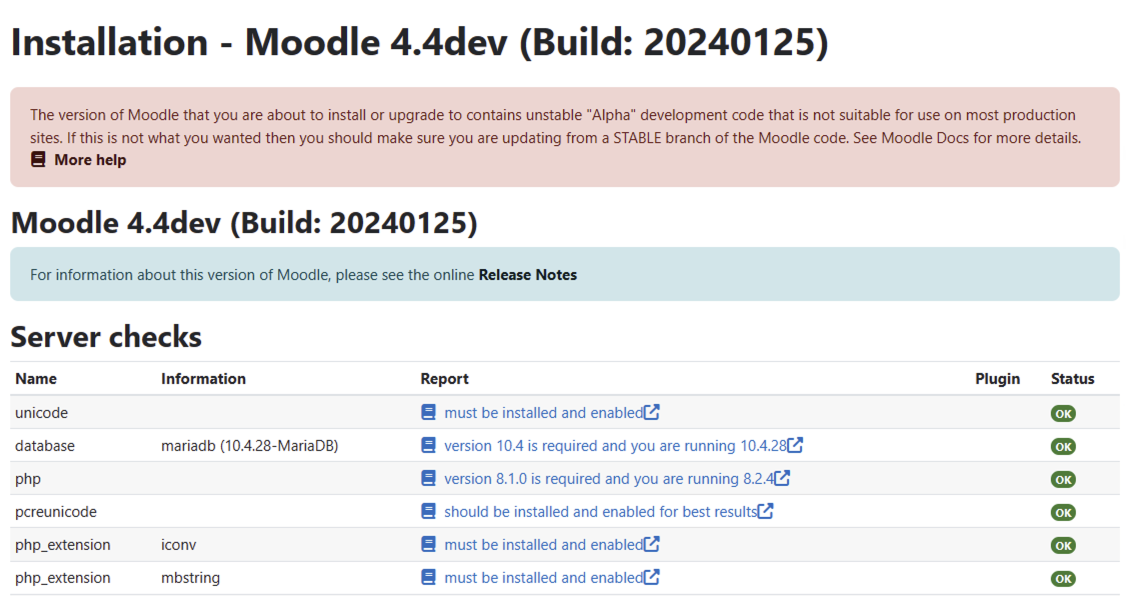The image size is (1138, 596).
Task: Select the 'pcreunicode' name cell
Action: 56,512
